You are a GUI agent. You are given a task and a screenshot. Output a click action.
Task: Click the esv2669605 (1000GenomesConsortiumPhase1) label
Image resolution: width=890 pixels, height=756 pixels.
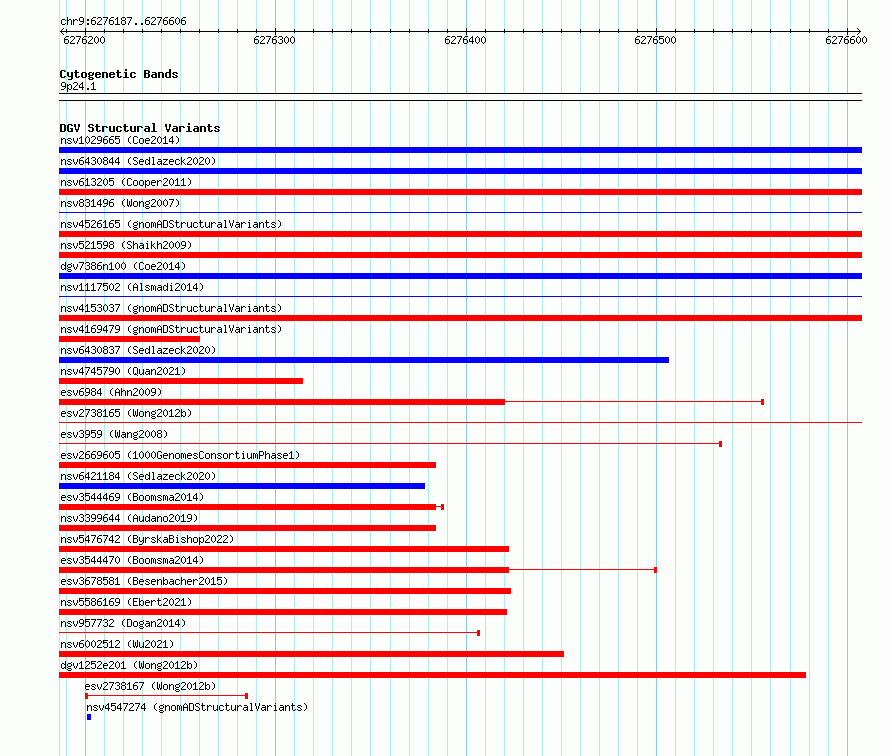click(180, 455)
